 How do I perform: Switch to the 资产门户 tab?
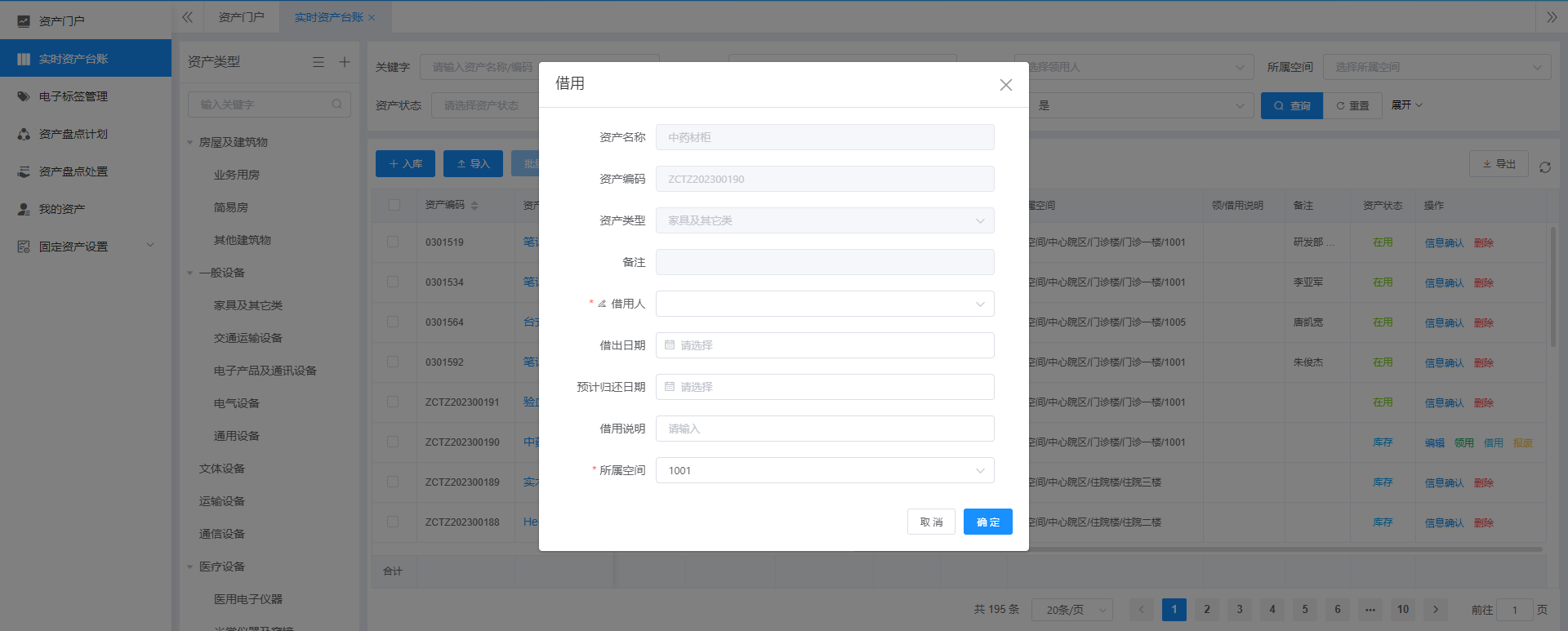[241, 17]
